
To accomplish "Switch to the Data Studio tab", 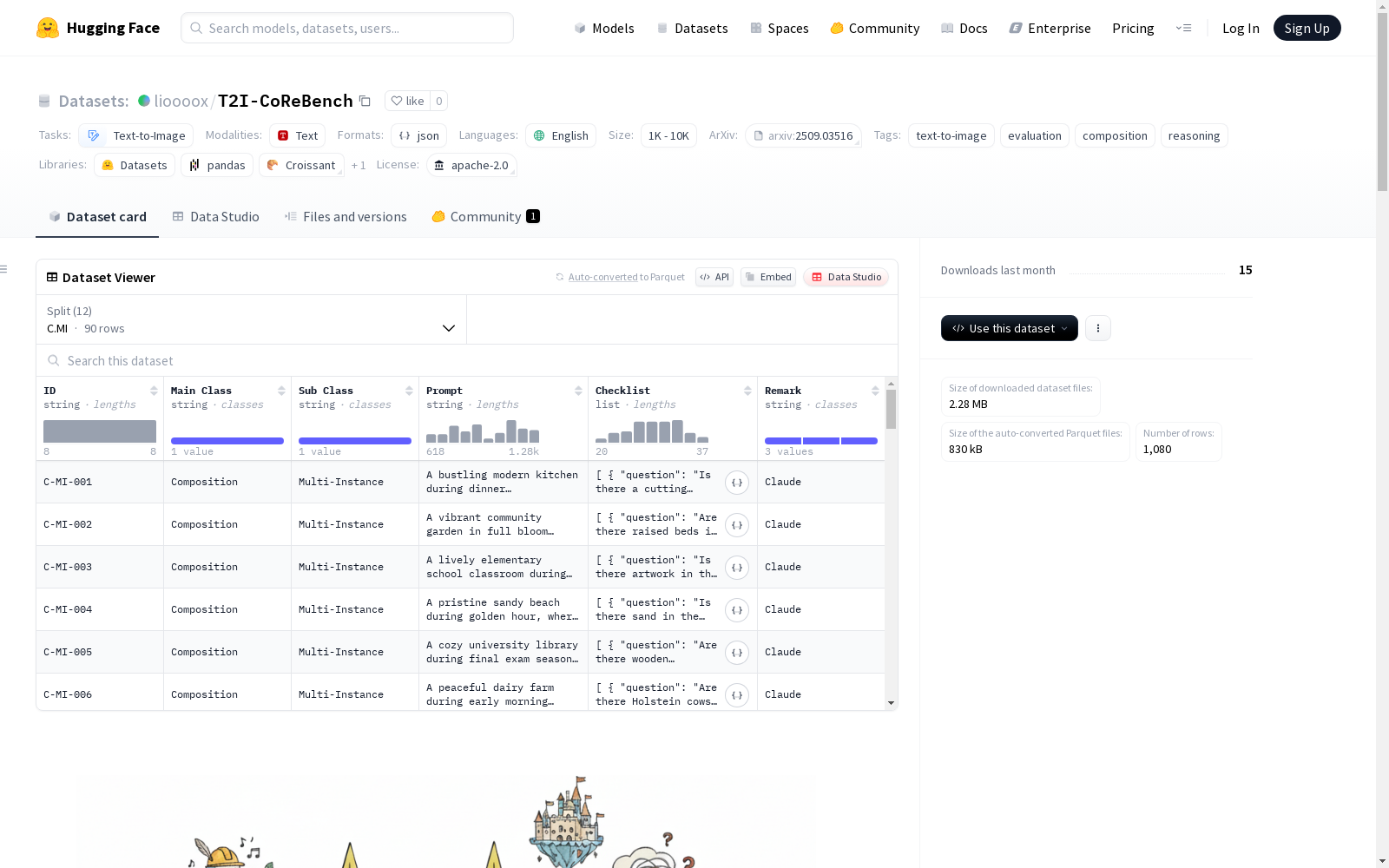I will click(215, 217).
